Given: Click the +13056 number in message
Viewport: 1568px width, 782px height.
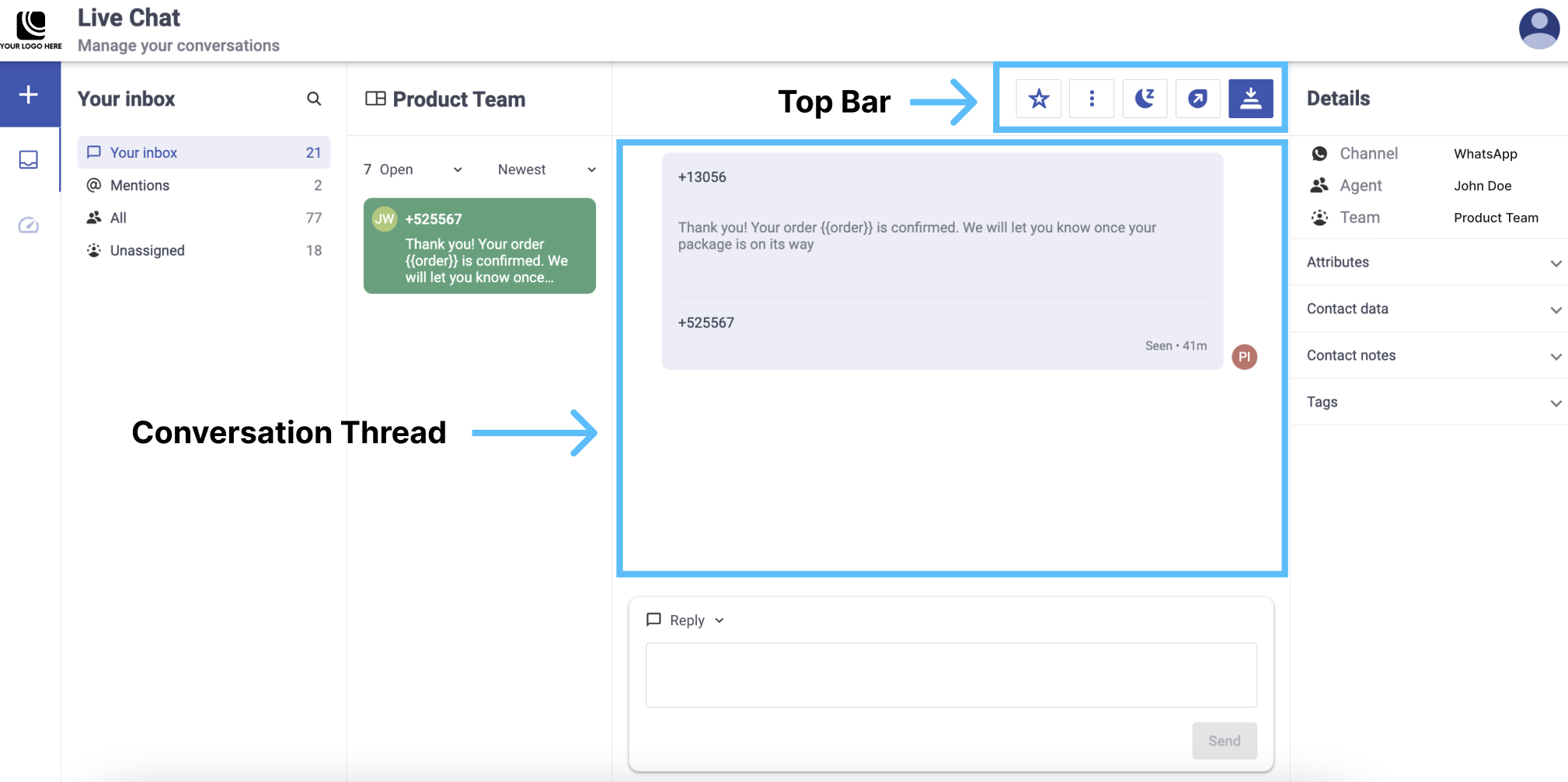Looking at the screenshot, I should coord(702,177).
